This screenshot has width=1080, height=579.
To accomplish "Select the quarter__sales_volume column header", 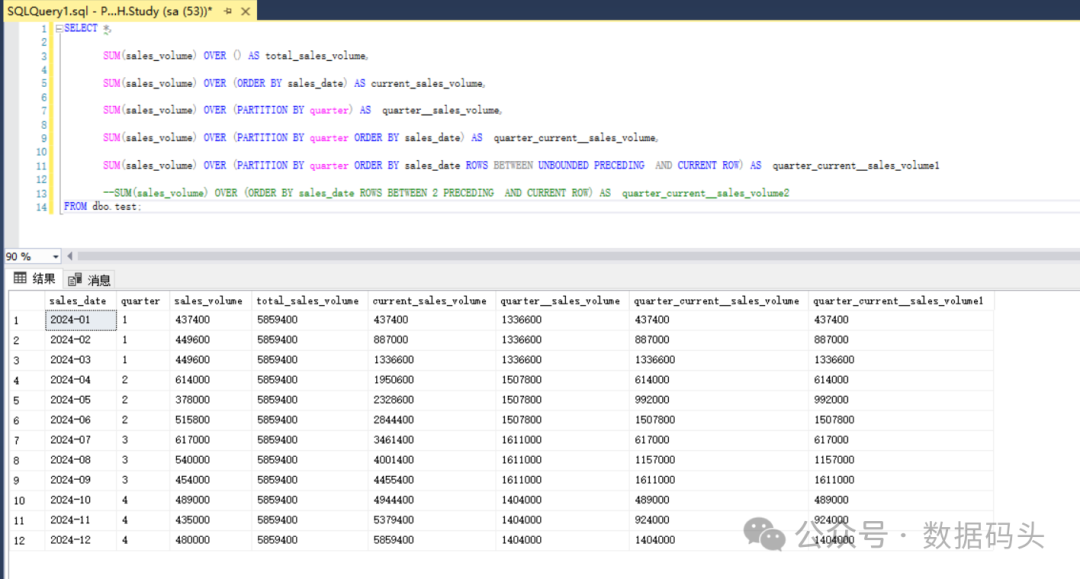I will click(562, 301).
